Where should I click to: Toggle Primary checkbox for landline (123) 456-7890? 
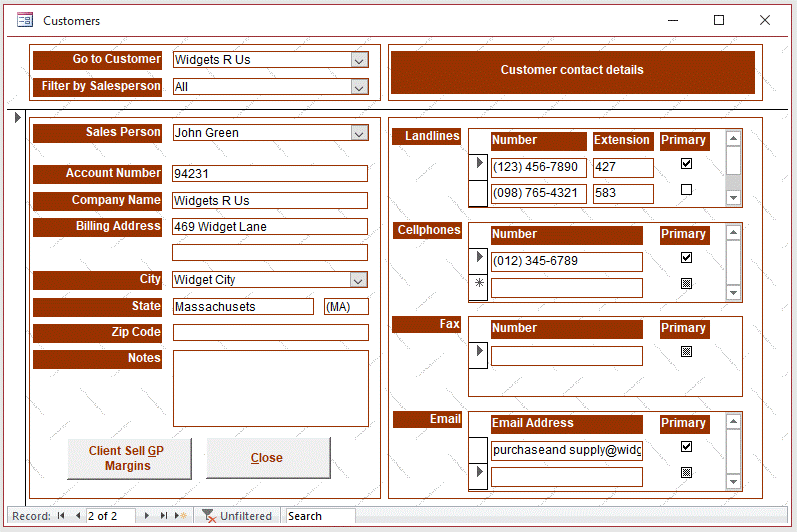click(686, 164)
